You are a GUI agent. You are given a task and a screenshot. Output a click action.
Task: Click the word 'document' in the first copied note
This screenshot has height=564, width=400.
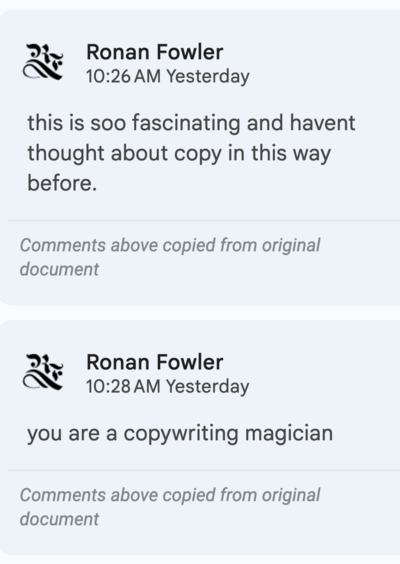point(59,269)
